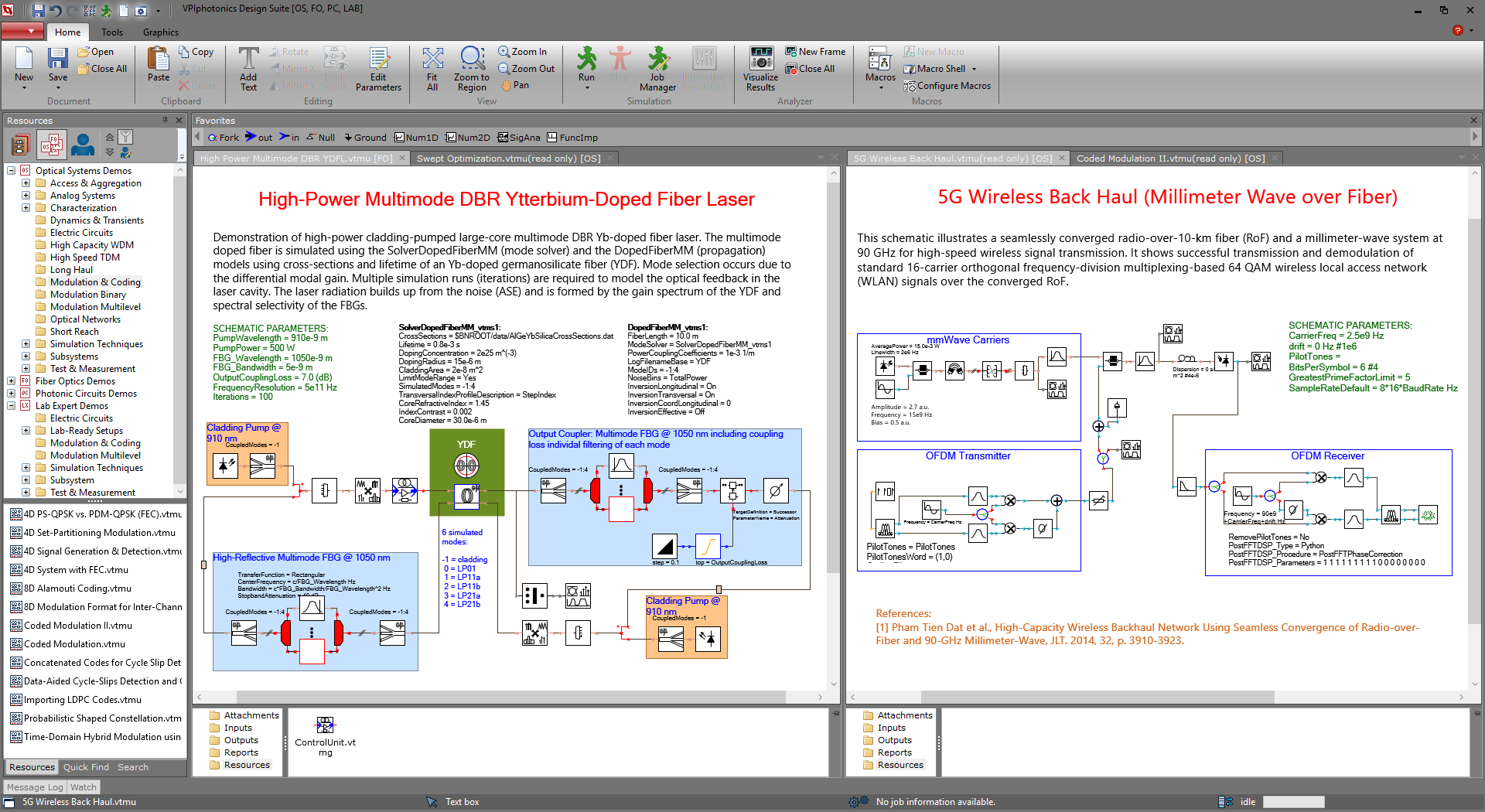
Task: Insert the Ground favorite module
Action: point(365,138)
